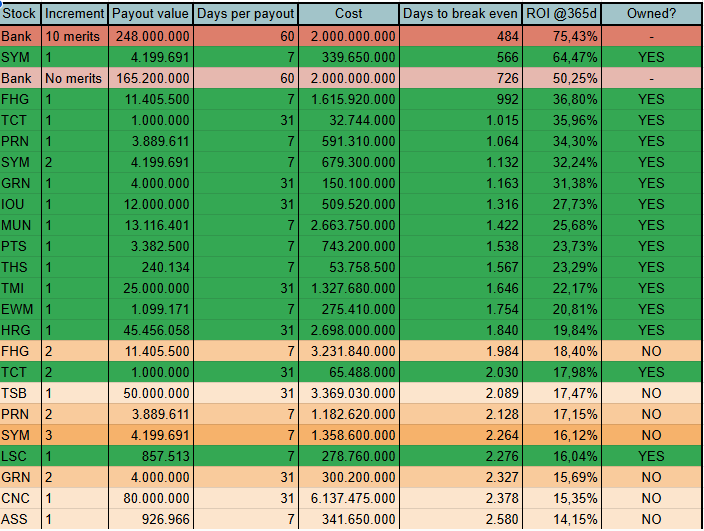Click the 'ASS' stock cell
This screenshot has height=531, width=704.
[21, 519]
